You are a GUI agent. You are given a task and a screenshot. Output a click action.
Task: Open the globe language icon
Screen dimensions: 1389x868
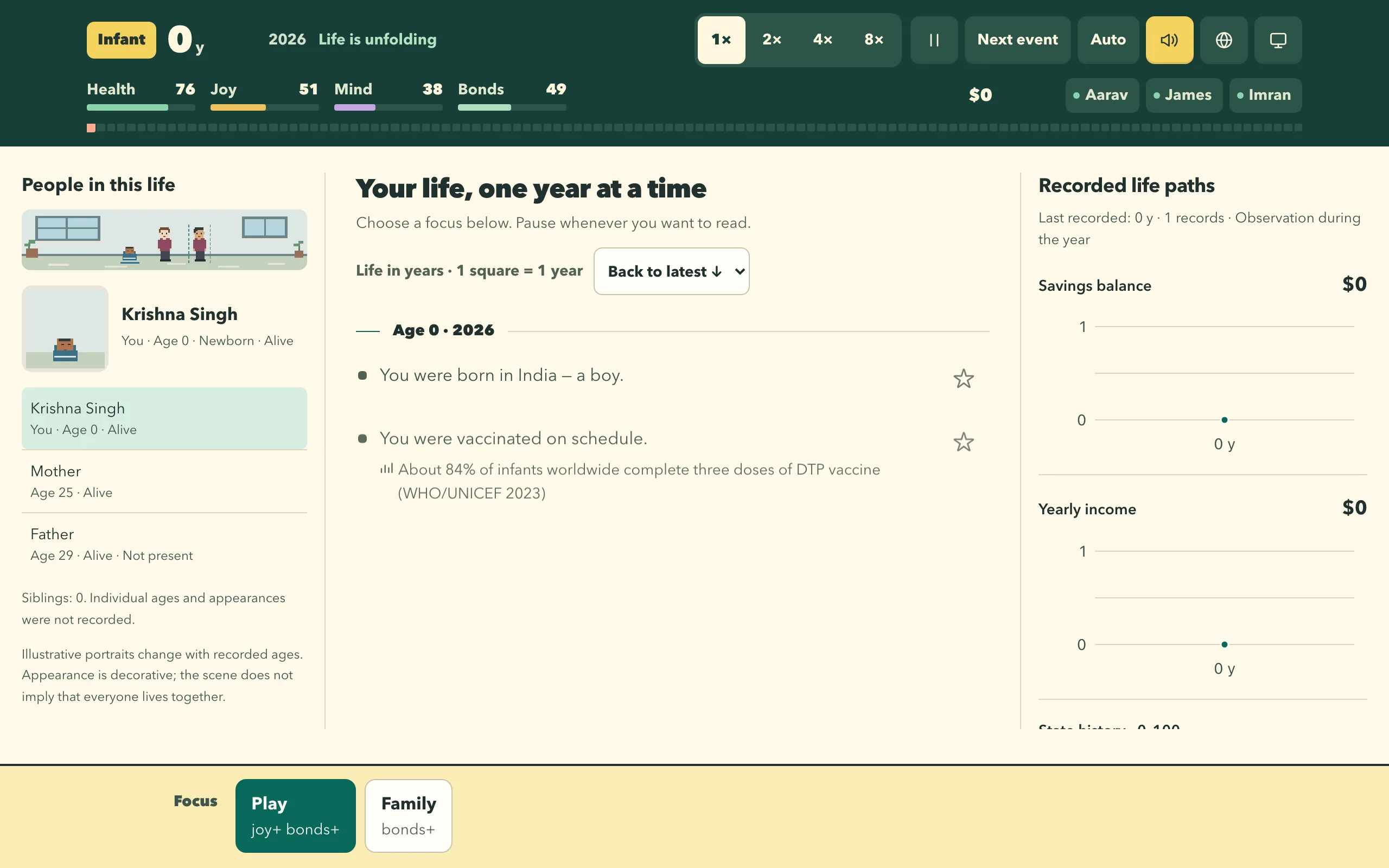tap(1224, 40)
